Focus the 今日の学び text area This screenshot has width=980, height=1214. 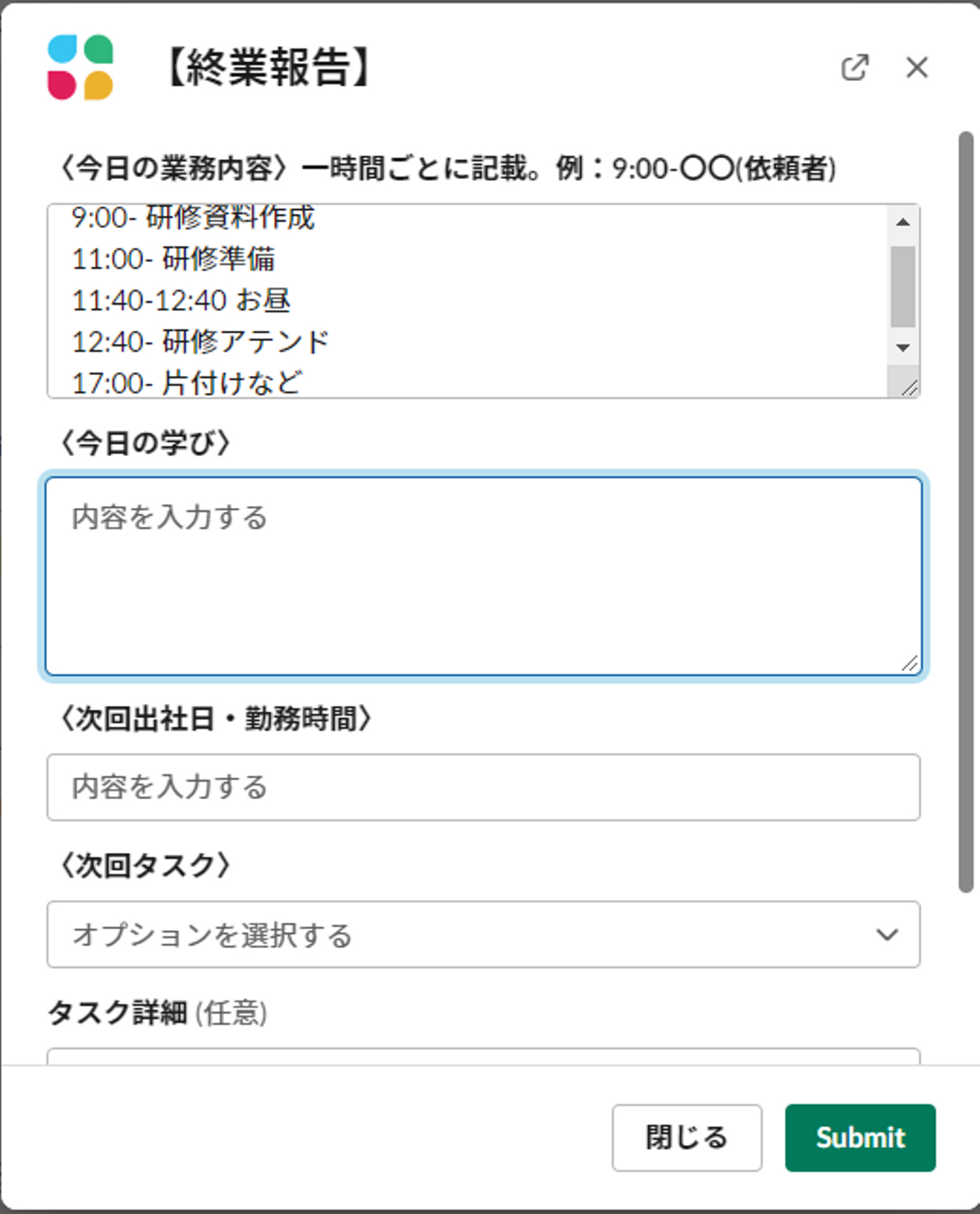[x=483, y=576]
